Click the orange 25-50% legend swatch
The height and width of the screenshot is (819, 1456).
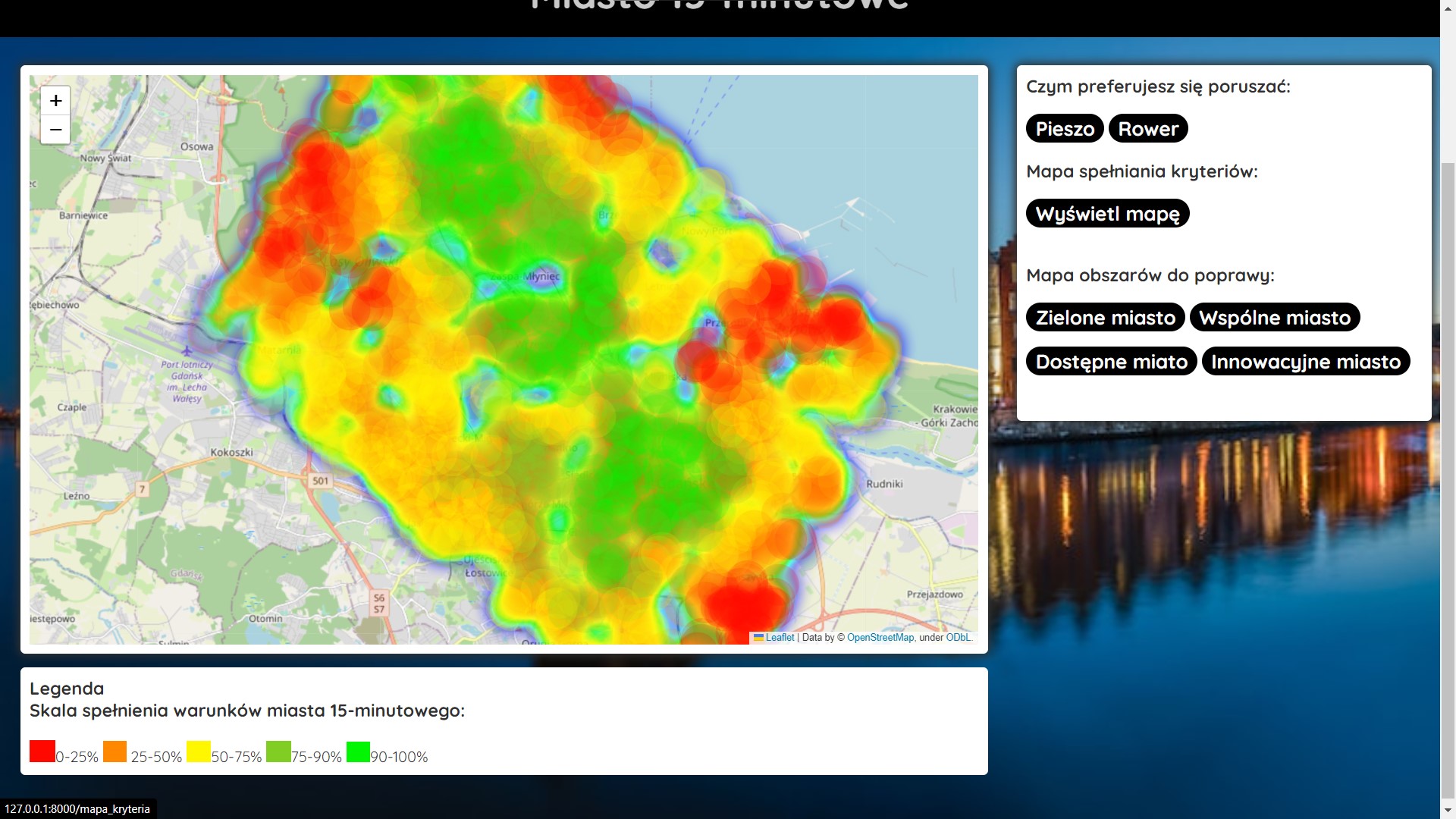(115, 752)
